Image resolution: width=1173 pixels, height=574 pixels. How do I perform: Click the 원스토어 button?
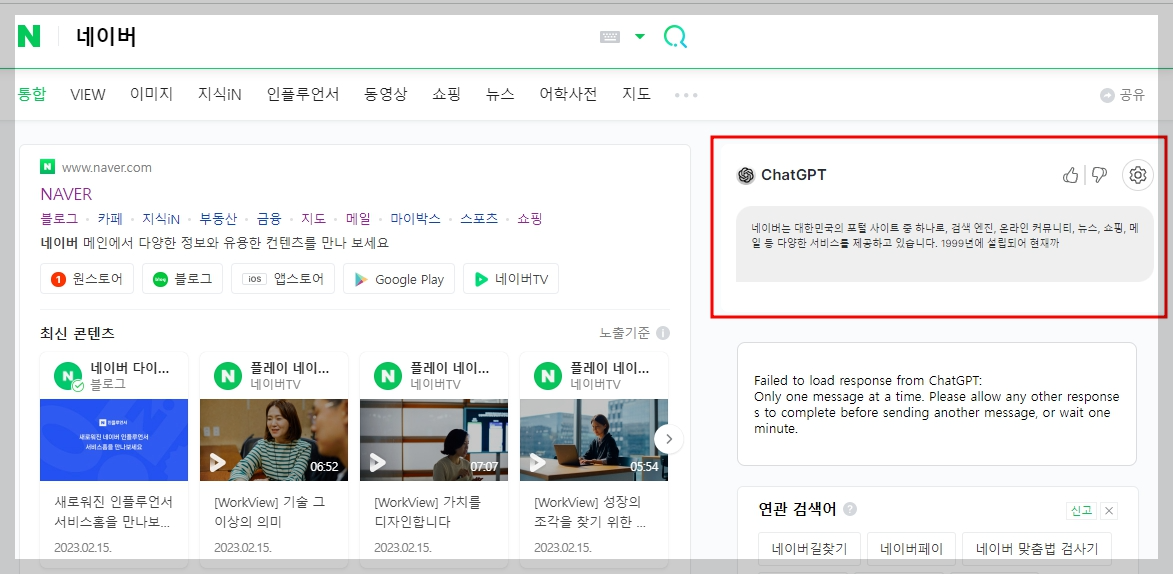[87, 279]
